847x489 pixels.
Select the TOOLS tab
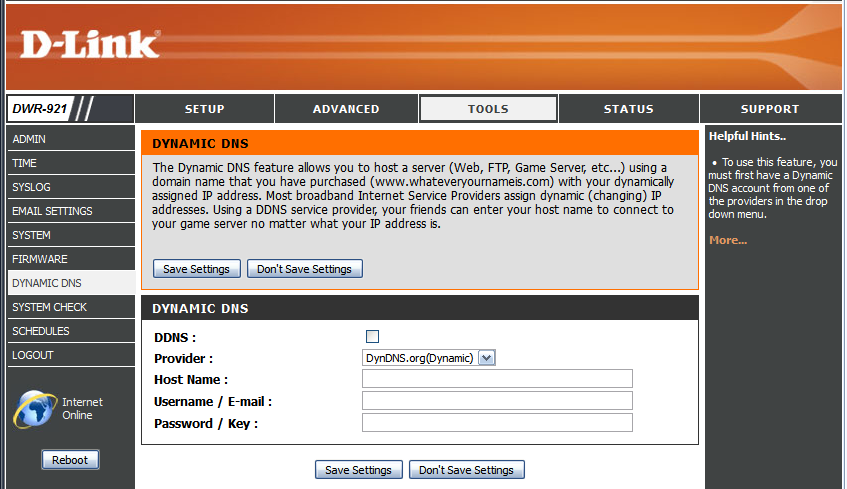point(488,109)
